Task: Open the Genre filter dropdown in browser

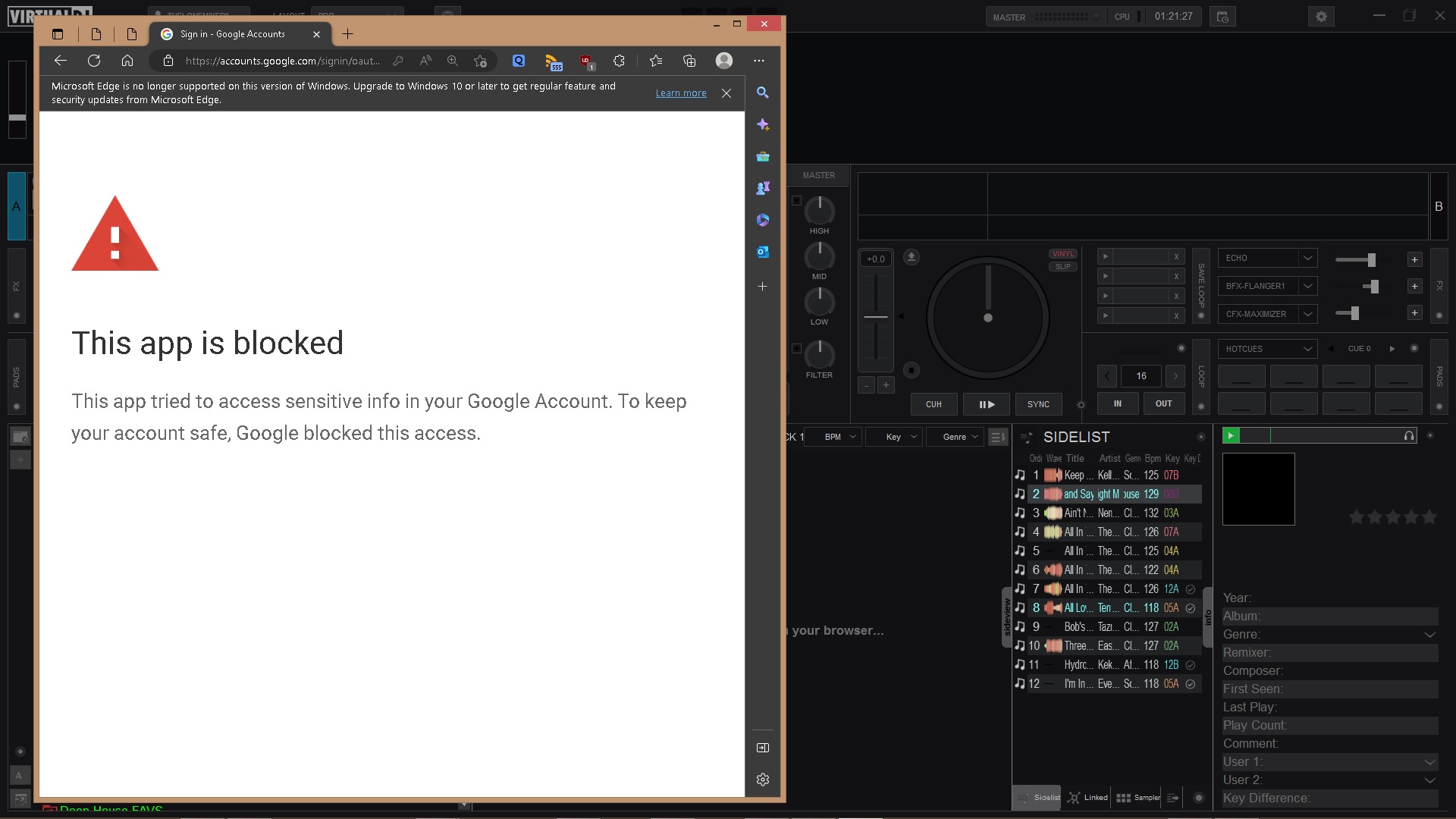Action: [x=954, y=437]
